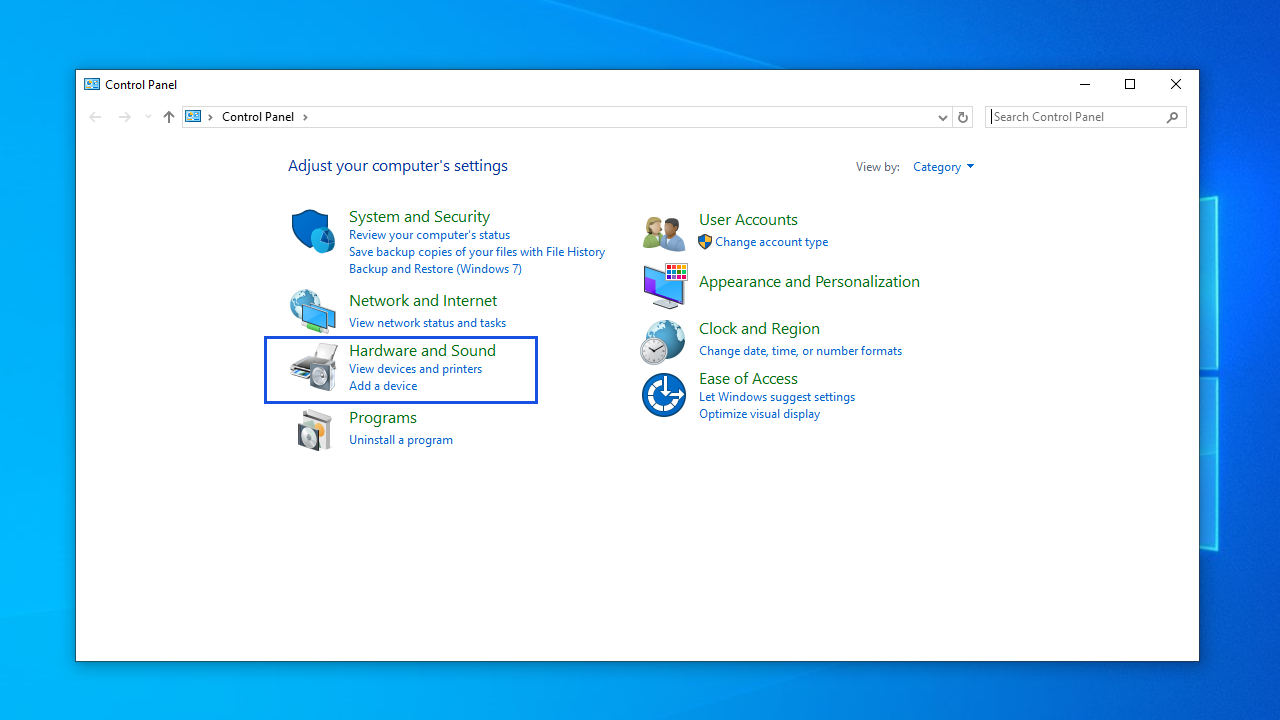
Task: Open Clock and Region category
Action: coord(759,328)
